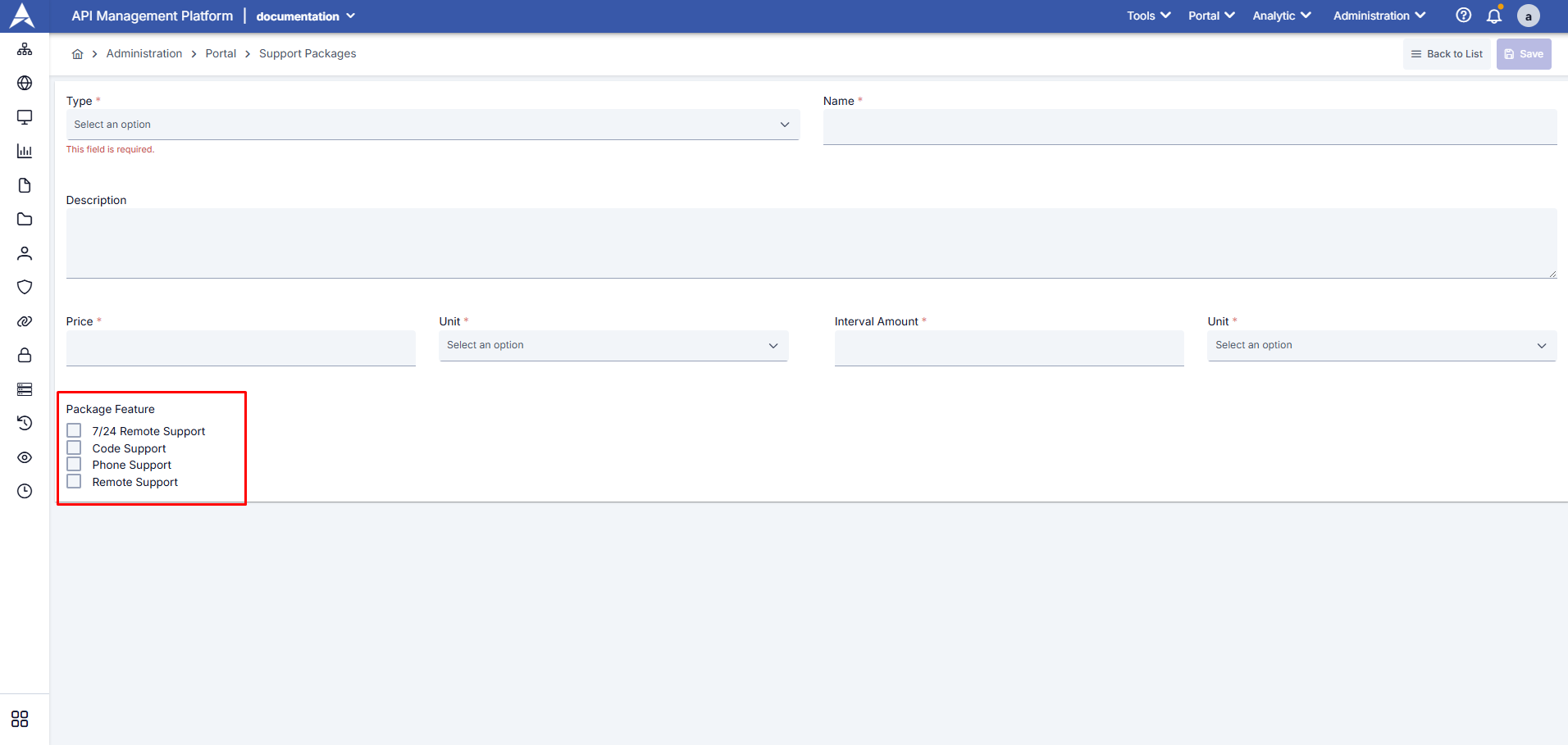Click the Back to List button
Viewport: 1568px width, 745px height.
1447,53
